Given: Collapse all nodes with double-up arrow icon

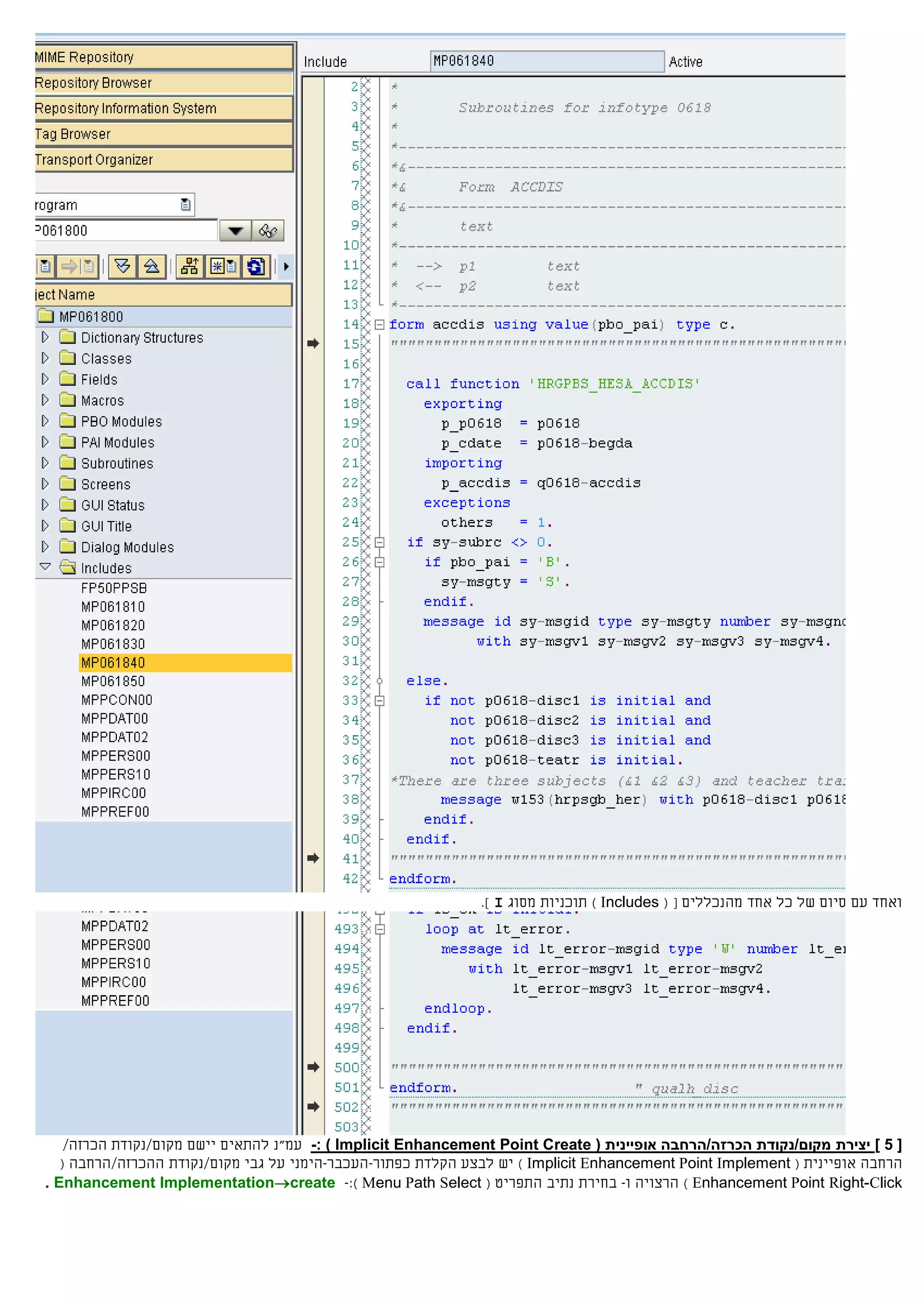Looking at the screenshot, I should coord(151,266).
